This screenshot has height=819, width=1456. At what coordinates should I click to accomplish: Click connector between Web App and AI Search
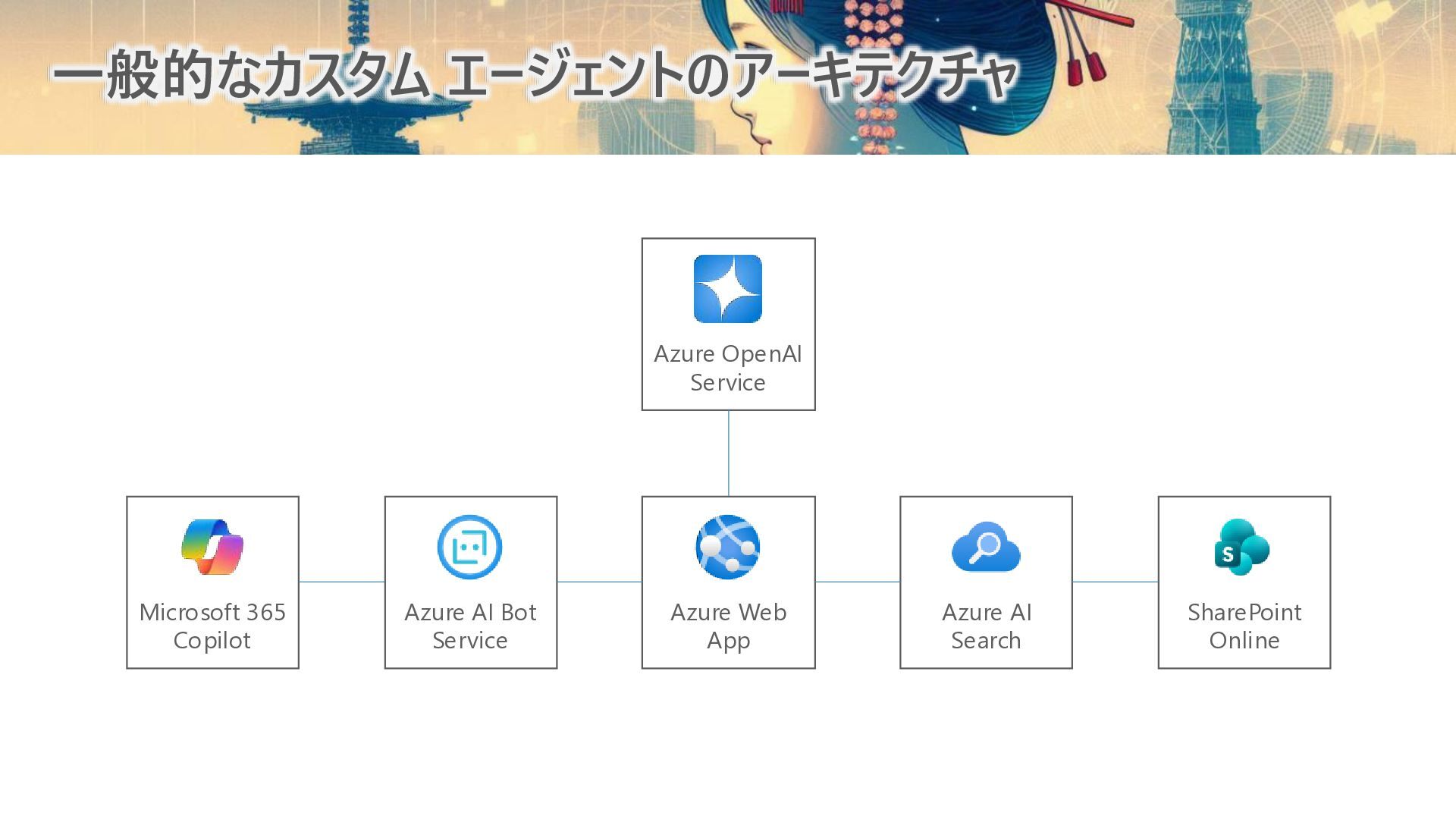[857, 582]
